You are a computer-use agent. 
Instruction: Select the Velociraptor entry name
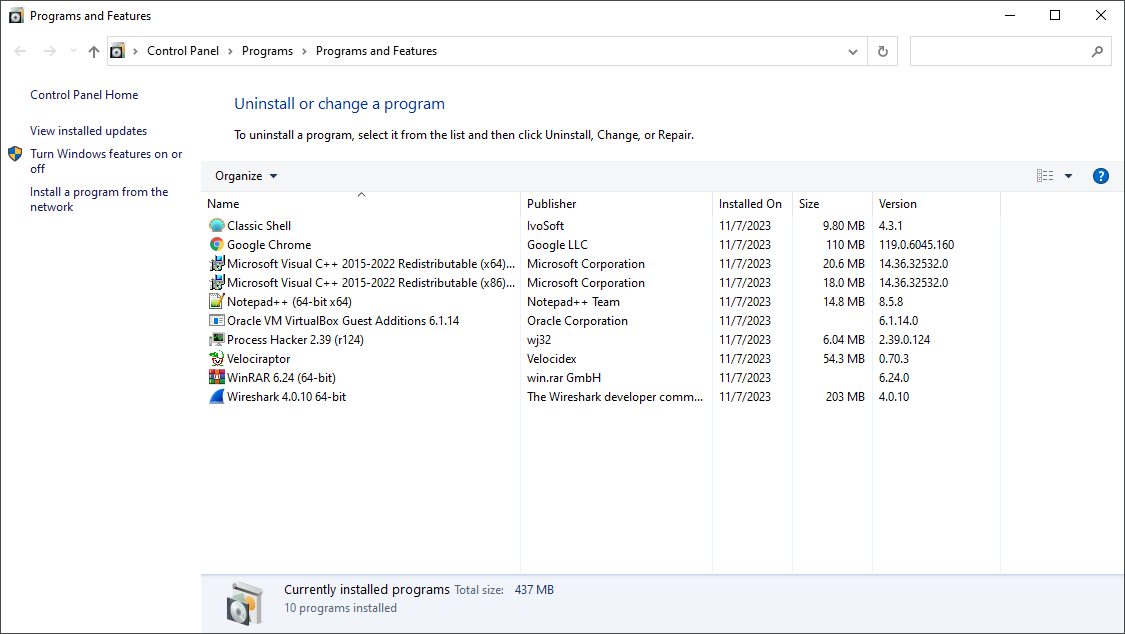tap(258, 359)
